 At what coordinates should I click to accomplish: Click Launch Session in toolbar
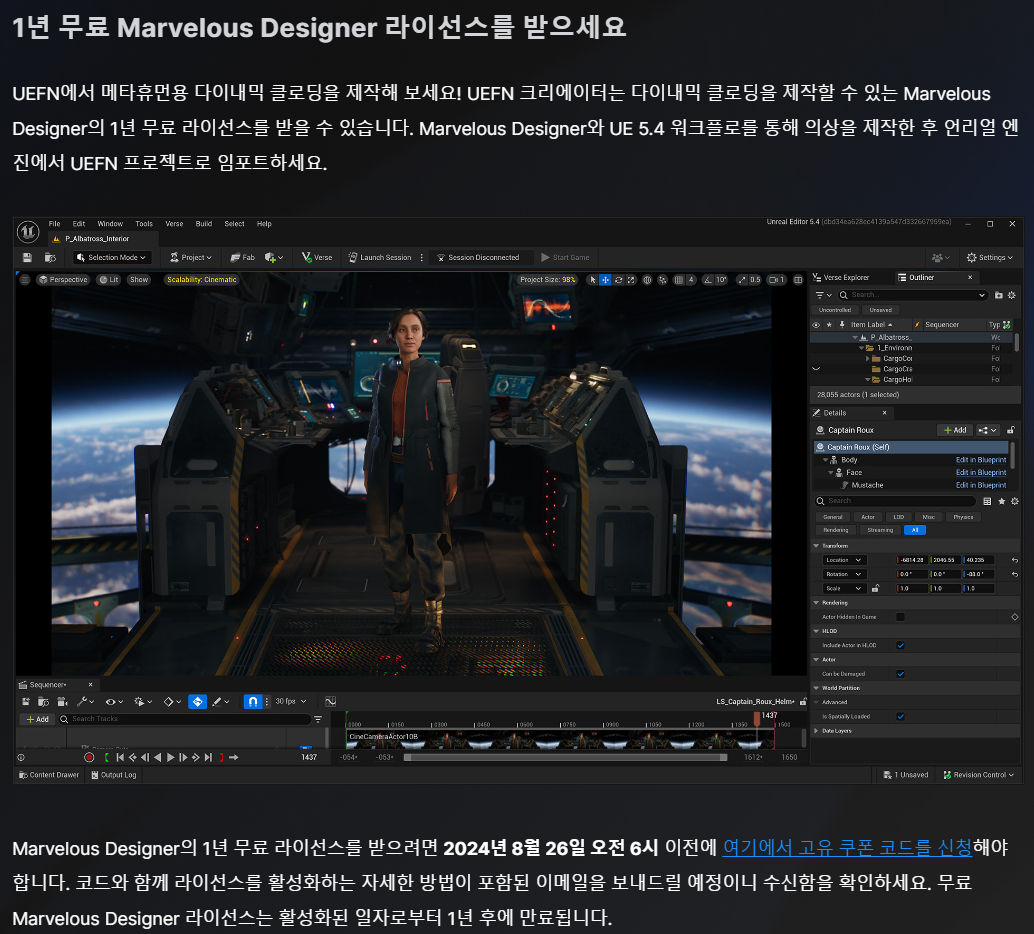pos(380,257)
